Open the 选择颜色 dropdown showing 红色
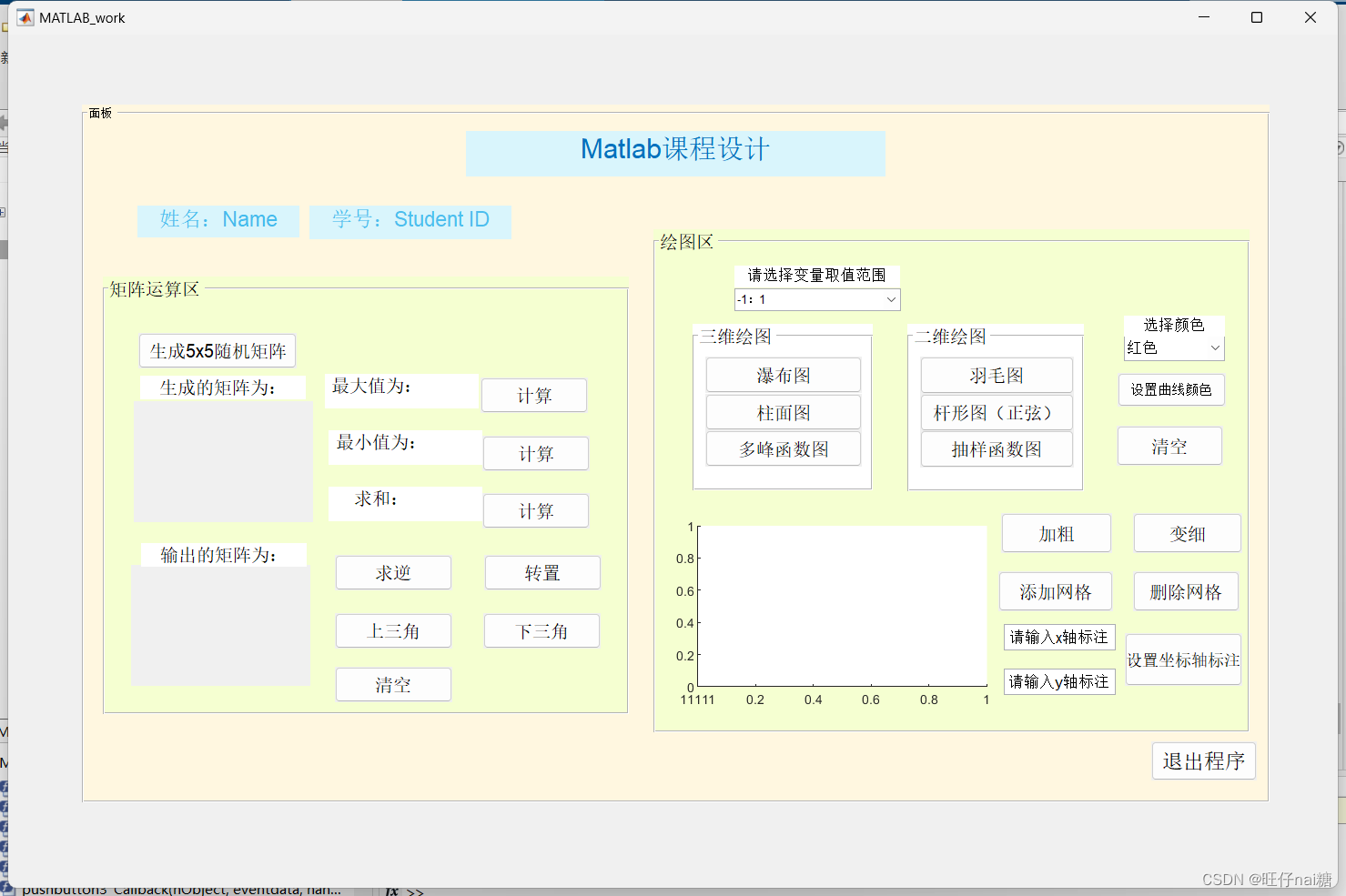The height and width of the screenshot is (896, 1346). (1174, 348)
